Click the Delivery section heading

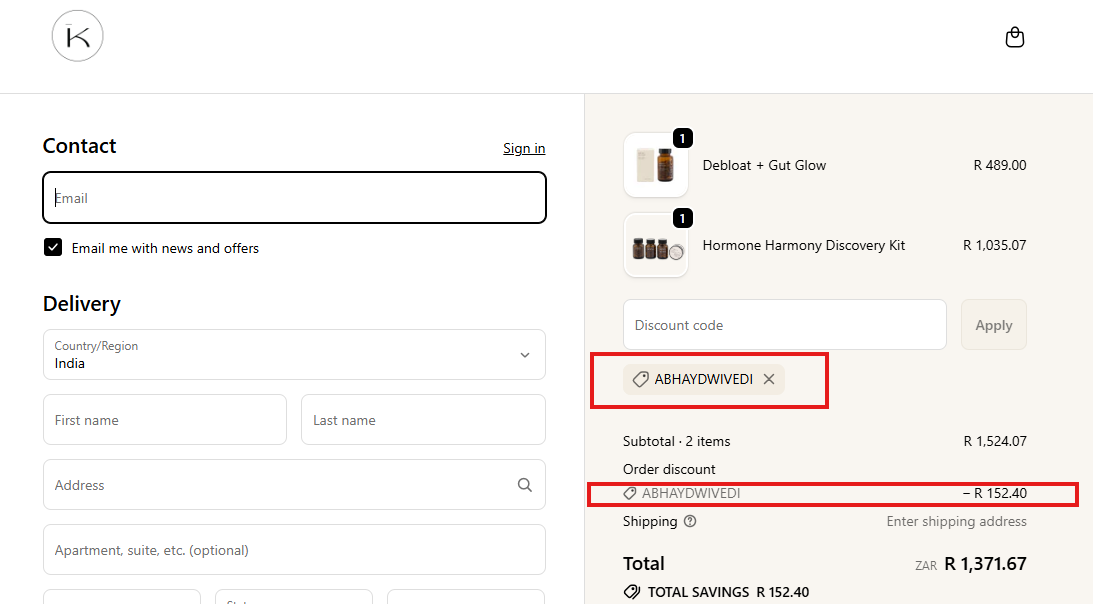coord(82,304)
